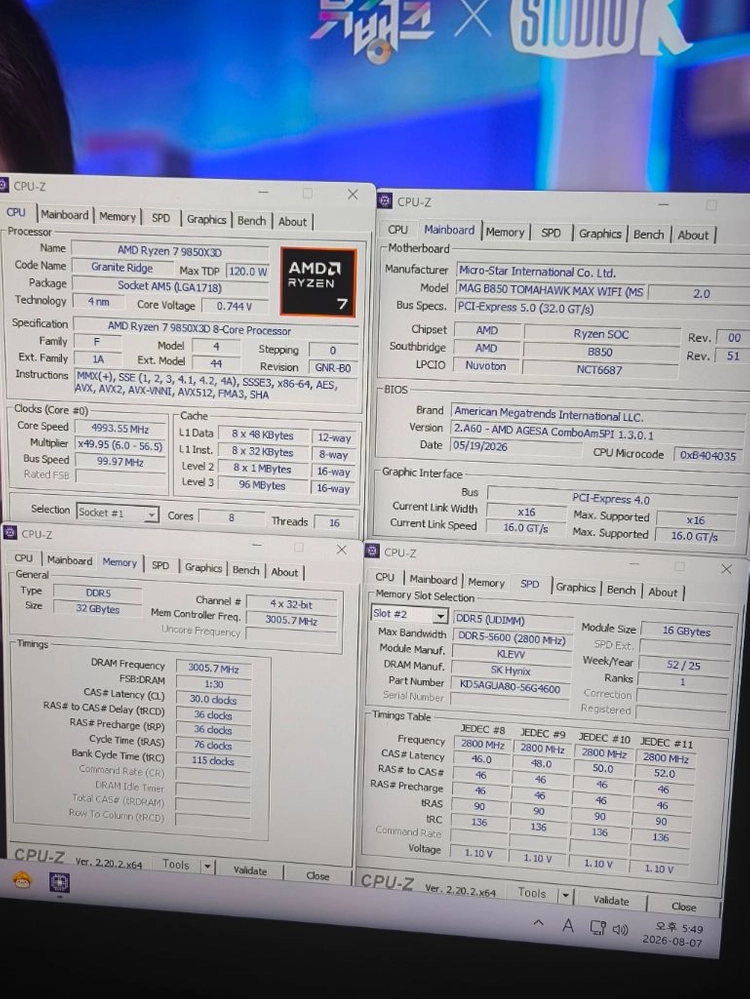750x999 pixels.
Task: Click CAS# Latency value 30.0 clocks
Action: (x=213, y=699)
